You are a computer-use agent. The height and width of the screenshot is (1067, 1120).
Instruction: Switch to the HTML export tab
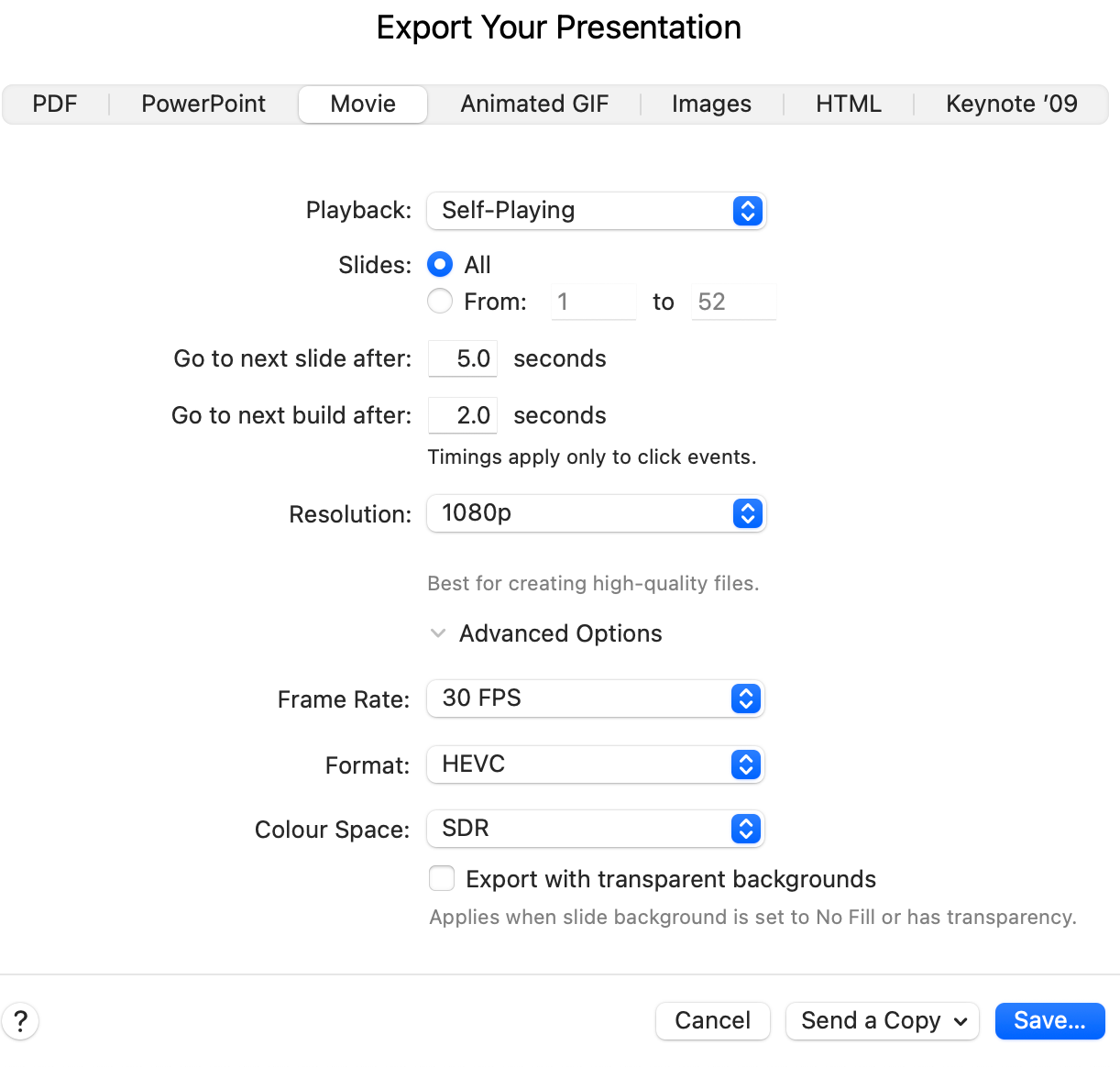[849, 104]
